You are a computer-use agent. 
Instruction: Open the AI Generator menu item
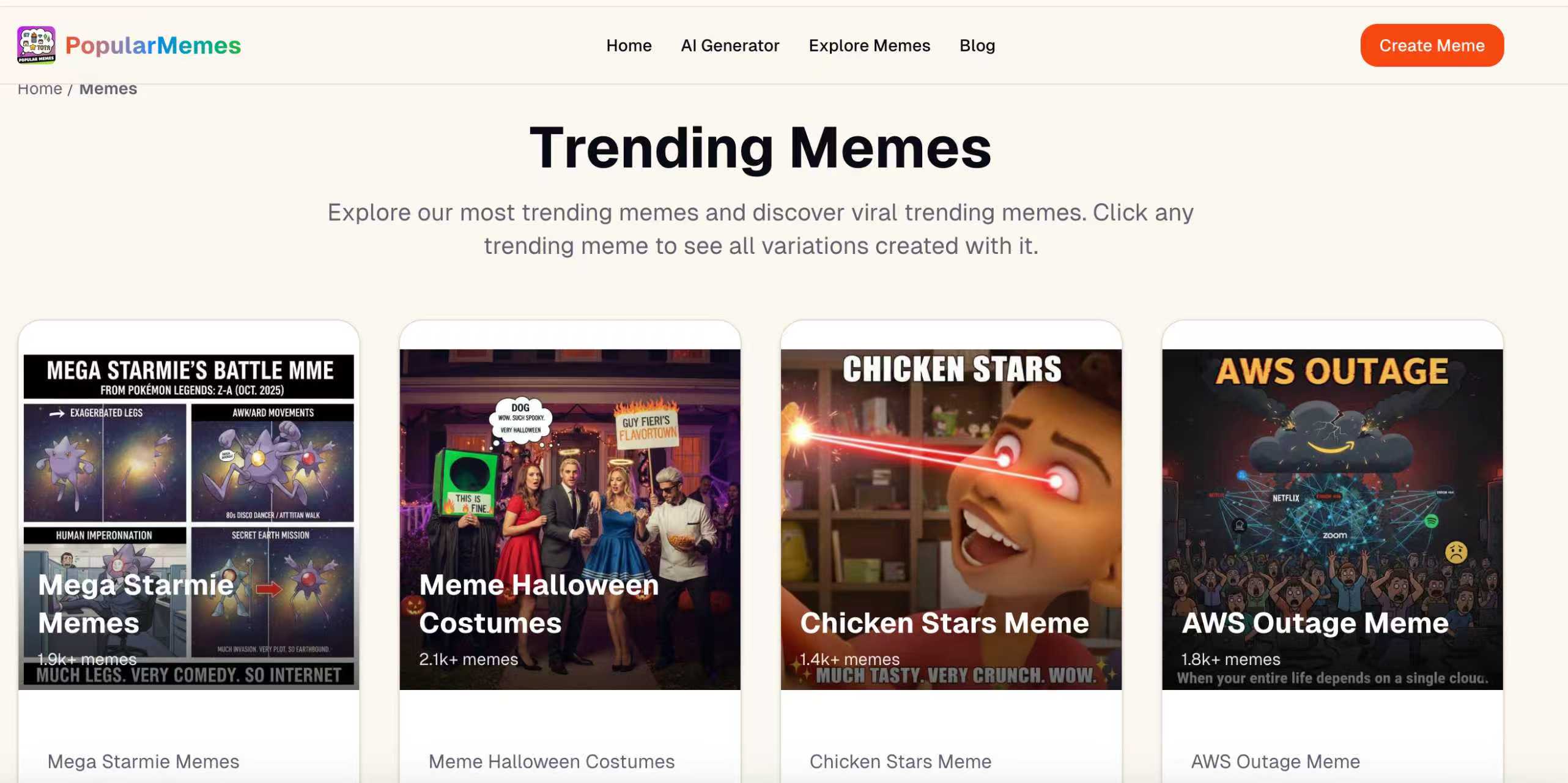tap(730, 45)
